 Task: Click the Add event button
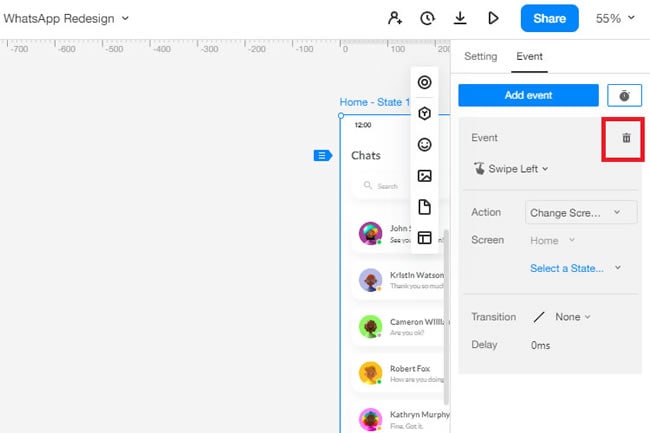tap(528, 95)
